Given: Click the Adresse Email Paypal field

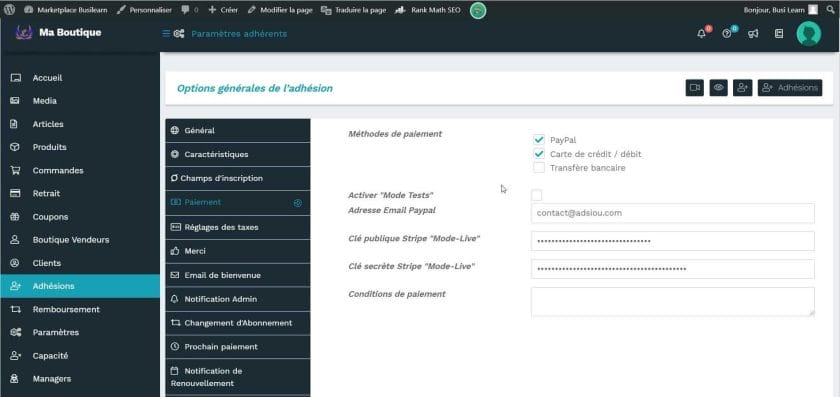Looking at the screenshot, I should pos(673,213).
